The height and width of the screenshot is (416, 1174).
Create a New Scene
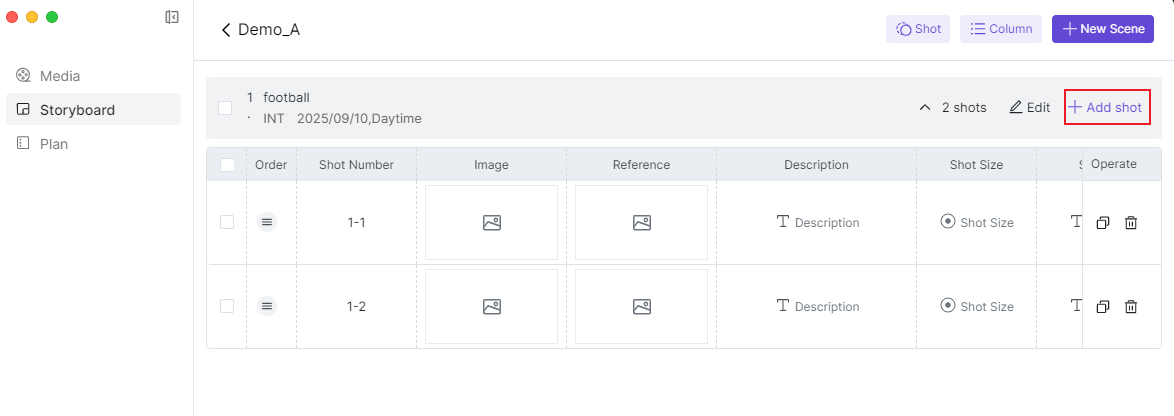pos(1103,29)
